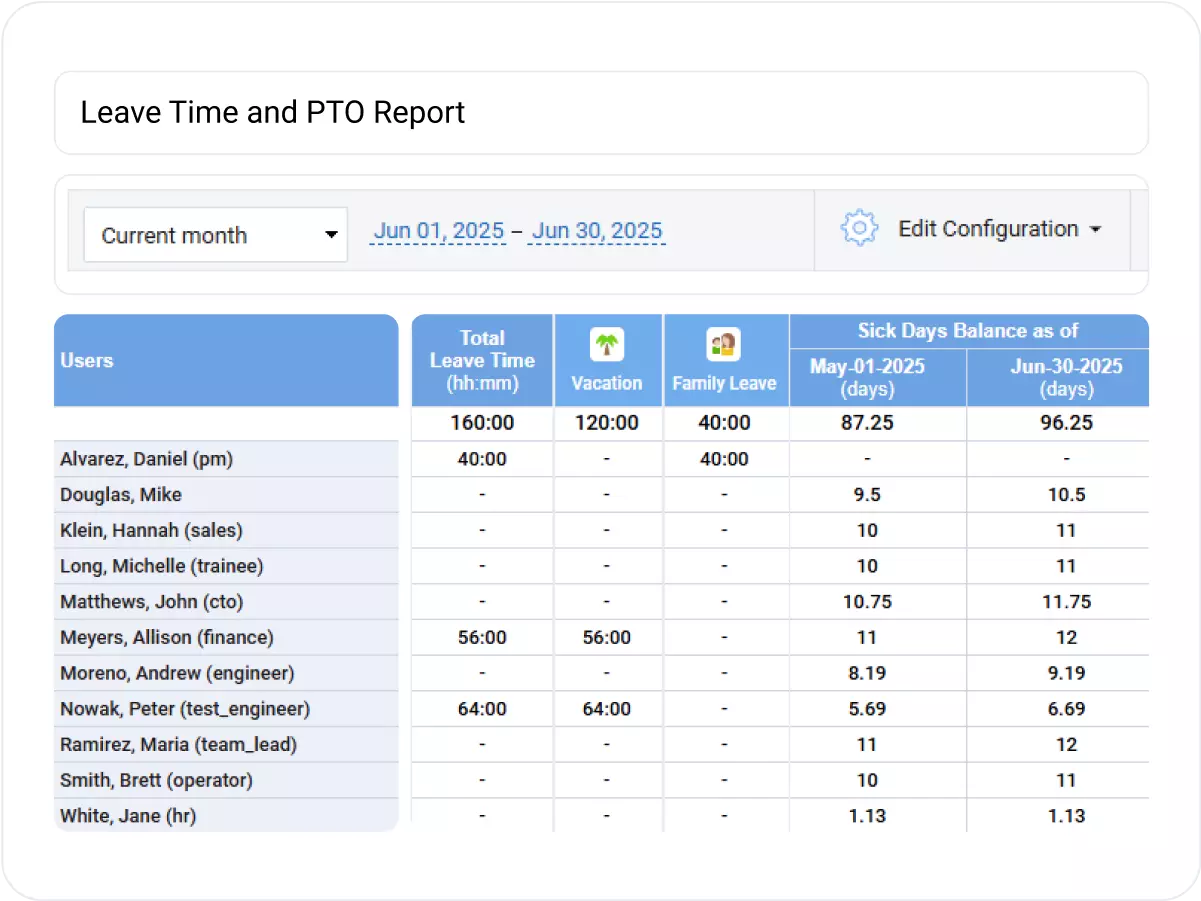The width and height of the screenshot is (1201, 901).
Task: Sort by the Users column header
Action: pos(87,361)
